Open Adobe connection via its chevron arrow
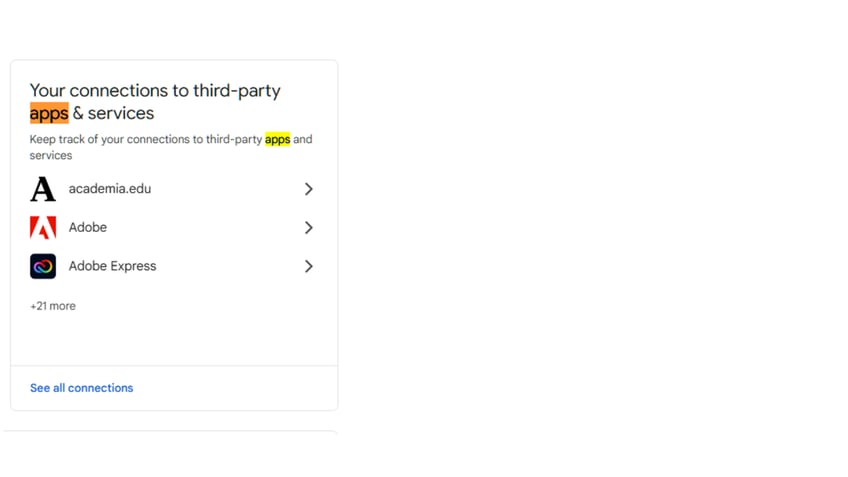This screenshot has height=477, width=848. pos(308,228)
